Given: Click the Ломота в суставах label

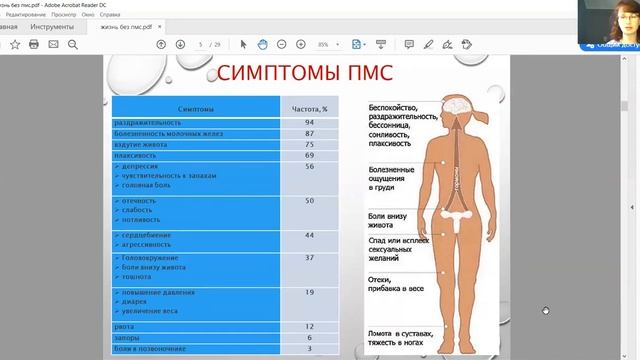Looking at the screenshot, I should (x=400, y=338).
